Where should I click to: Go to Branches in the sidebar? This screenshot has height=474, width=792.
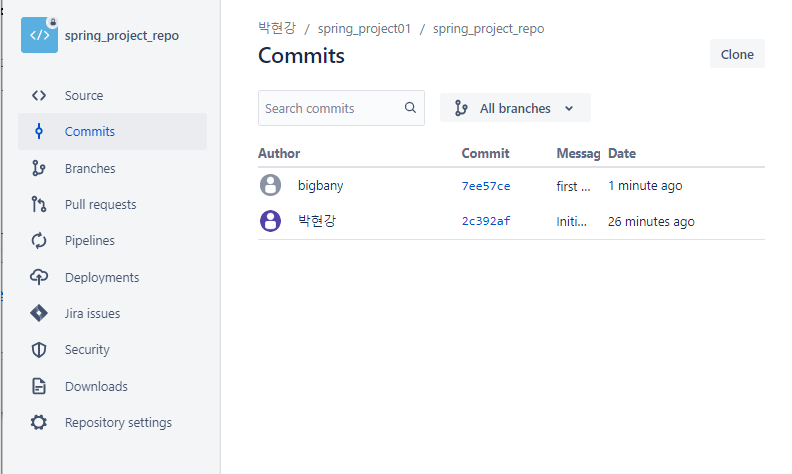(112, 168)
